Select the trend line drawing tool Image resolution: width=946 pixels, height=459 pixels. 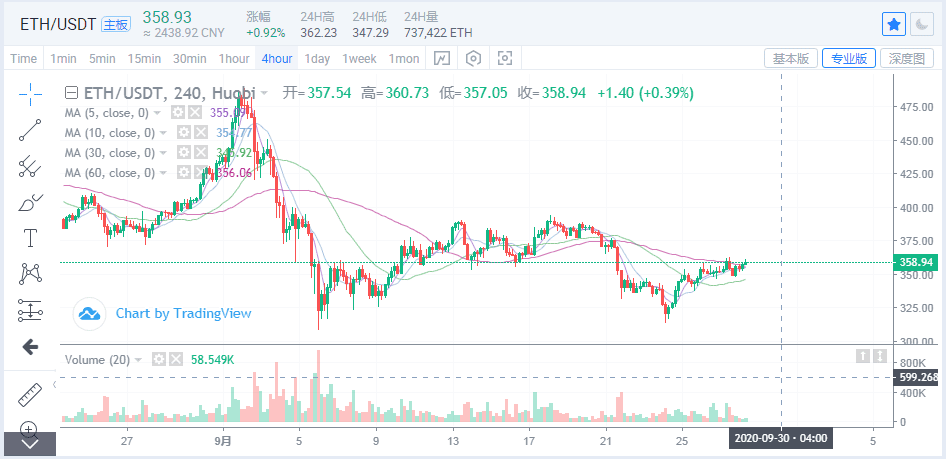click(x=30, y=130)
